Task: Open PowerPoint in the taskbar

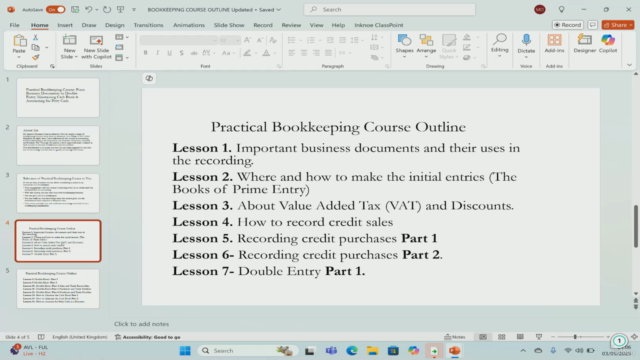Action: tap(455, 351)
